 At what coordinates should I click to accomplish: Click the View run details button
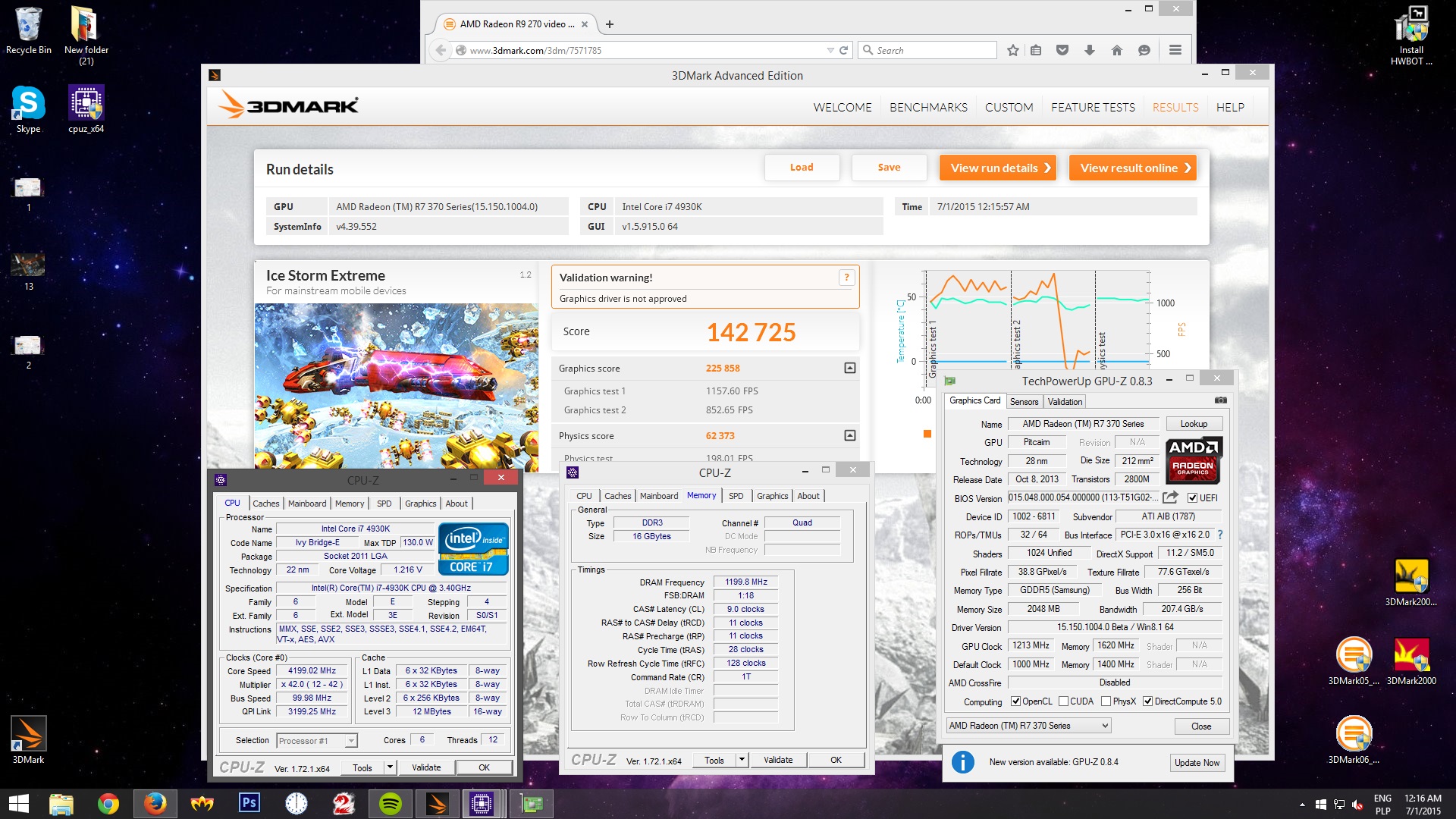[x=999, y=168]
